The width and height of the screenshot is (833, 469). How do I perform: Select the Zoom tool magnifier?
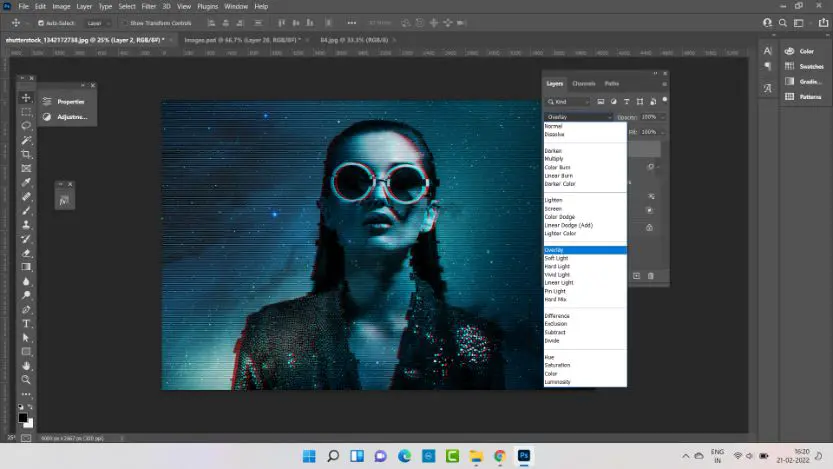pyautogui.click(x=27, y=380)
